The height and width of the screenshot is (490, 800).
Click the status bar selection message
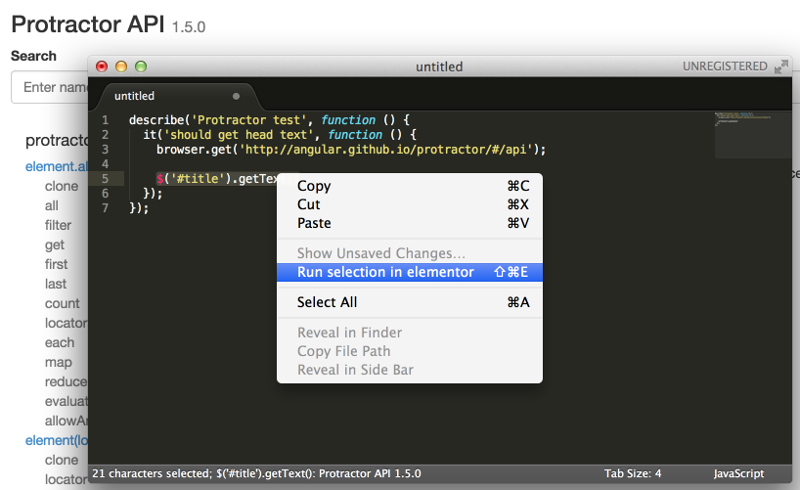(x=256, y=473)
